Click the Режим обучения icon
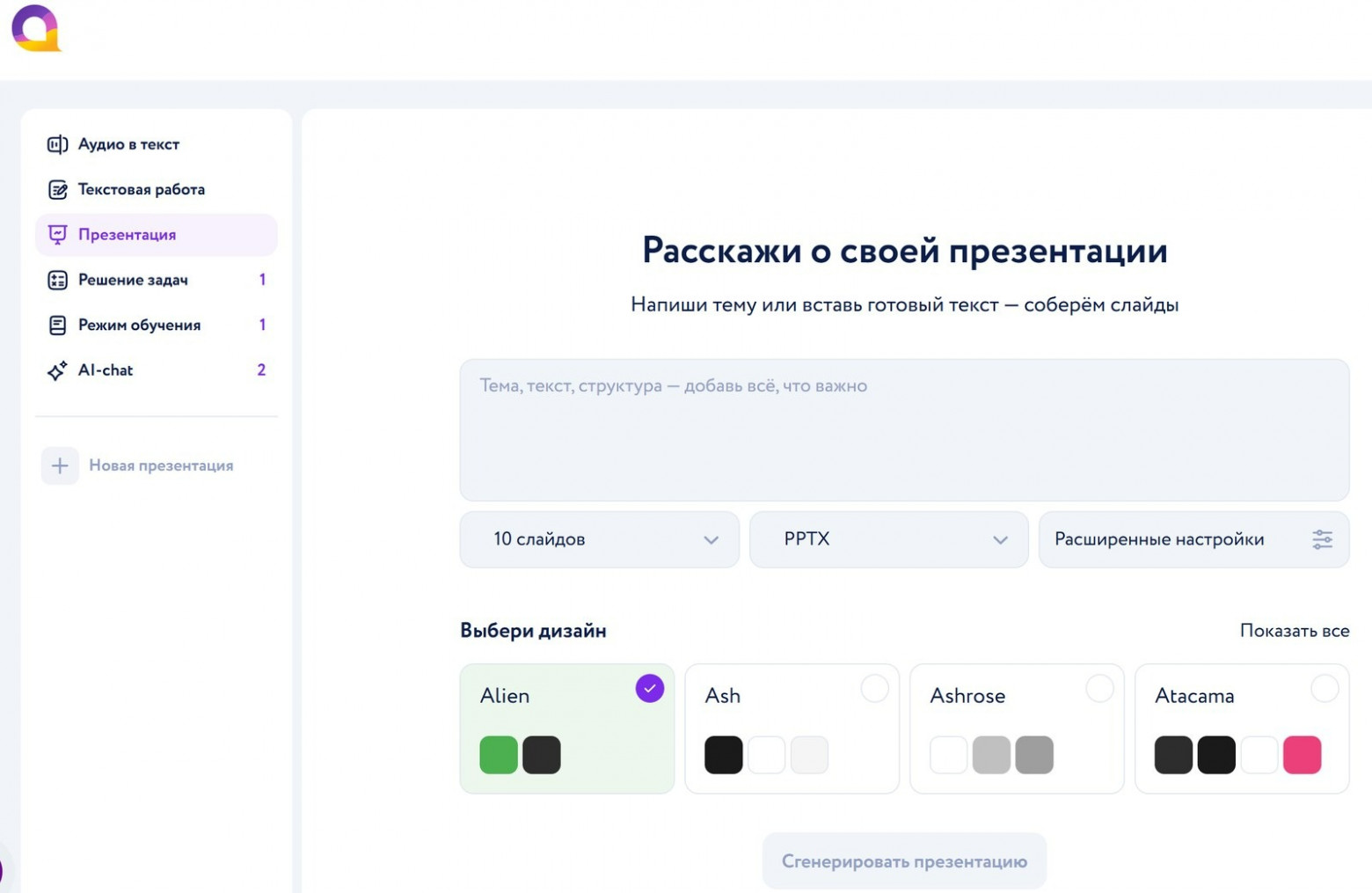 (x=57, y=325)
